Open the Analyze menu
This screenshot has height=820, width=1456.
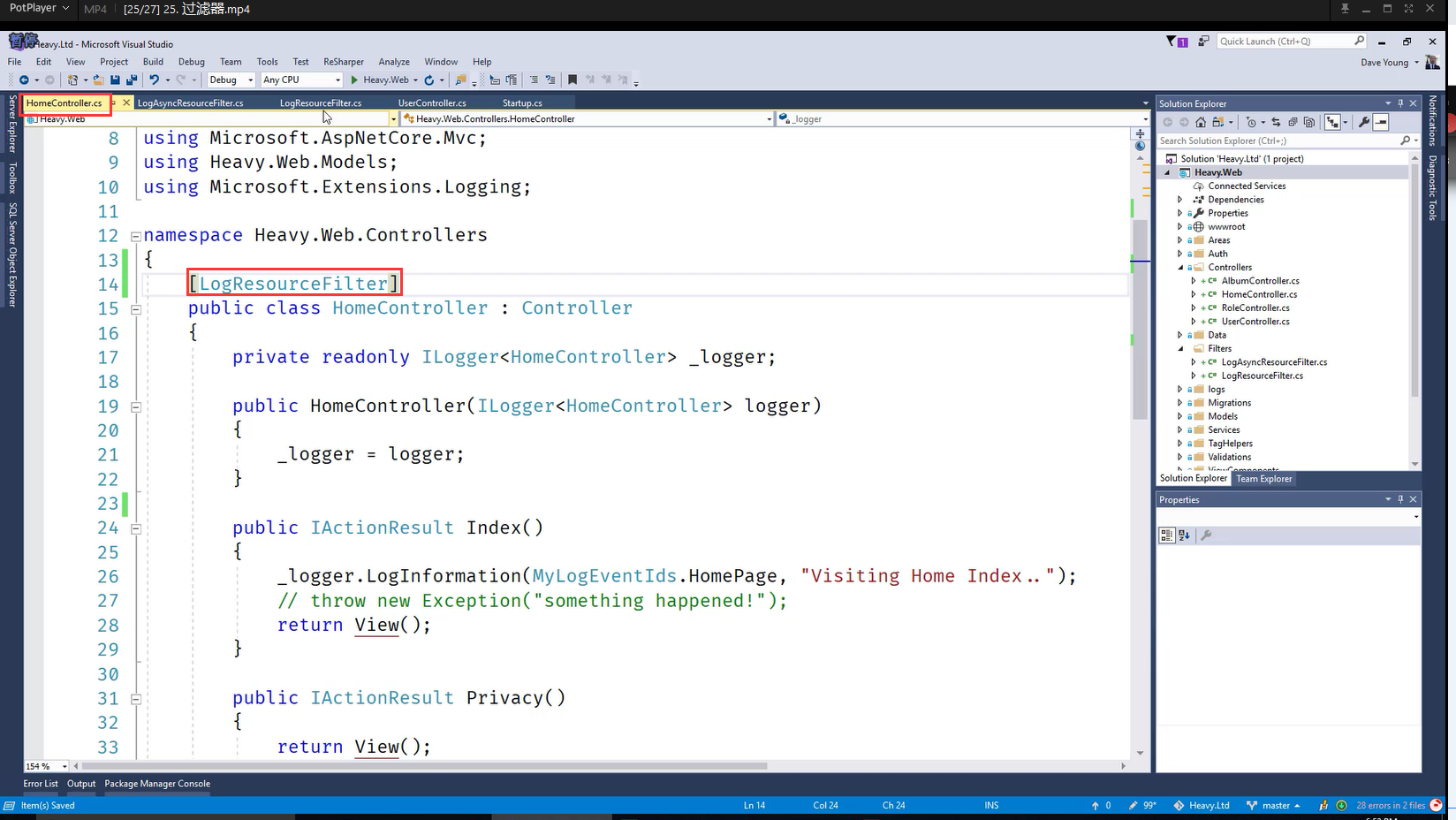[394, 62]
